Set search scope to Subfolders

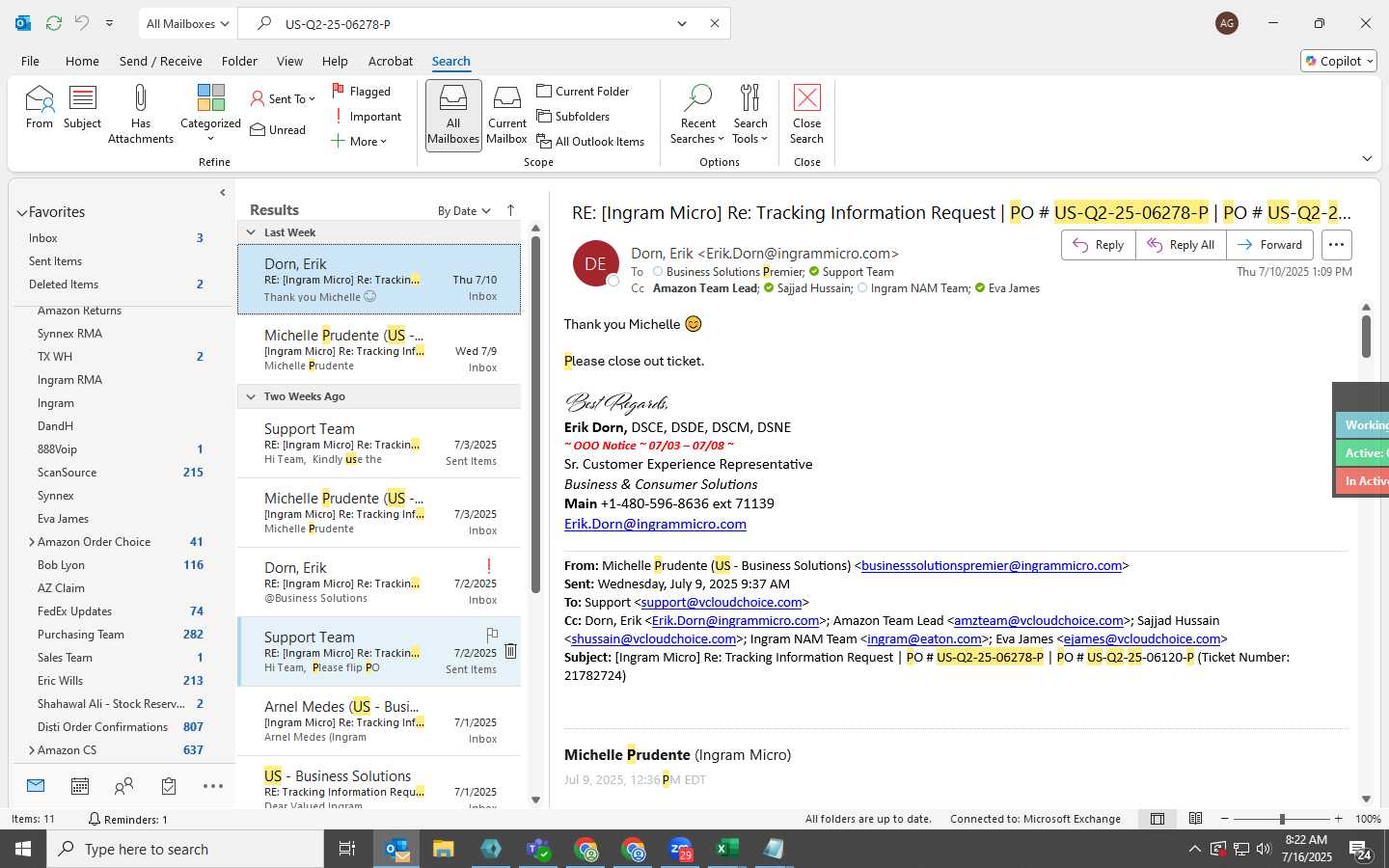point(573,116)
